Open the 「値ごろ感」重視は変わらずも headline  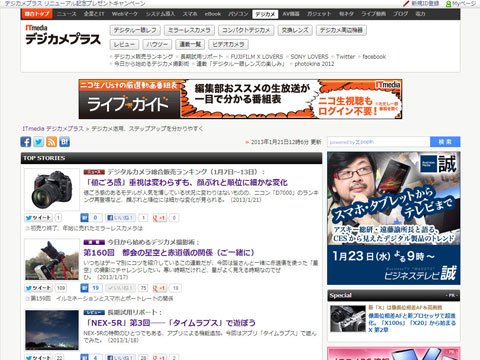(x=185, y=183)
